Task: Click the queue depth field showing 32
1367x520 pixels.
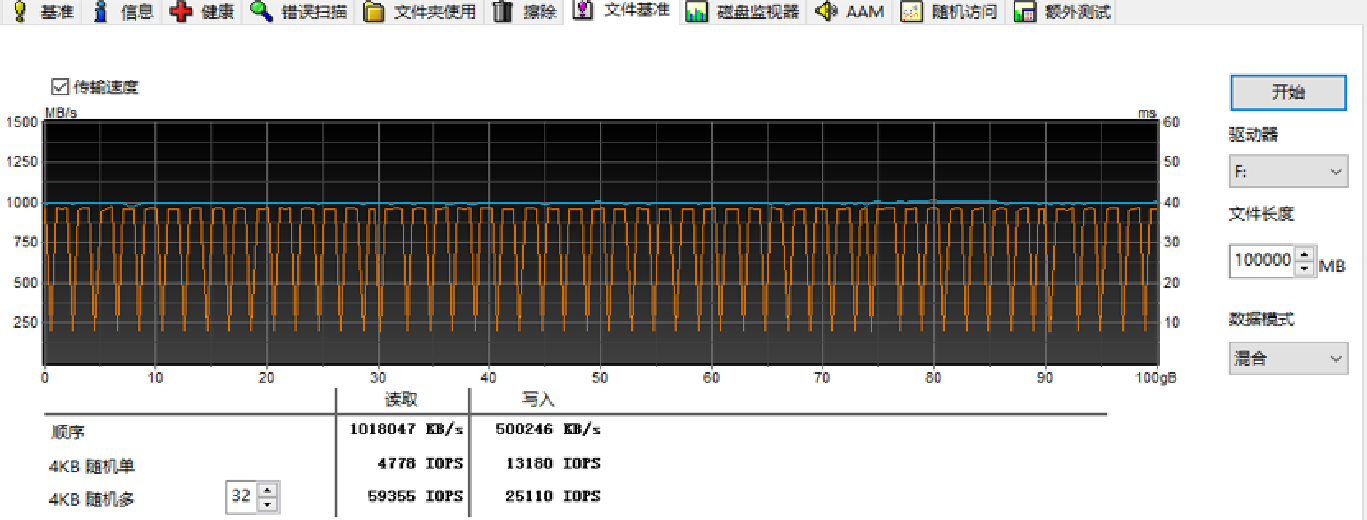Action: click(242, 496)
